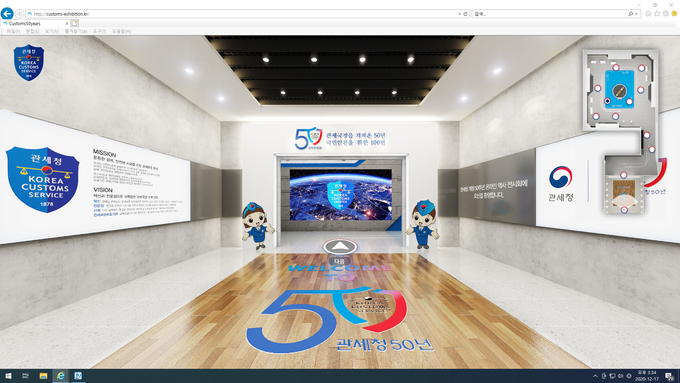Open a new browser tab
The image size is (680, 383).
[75, 23]
